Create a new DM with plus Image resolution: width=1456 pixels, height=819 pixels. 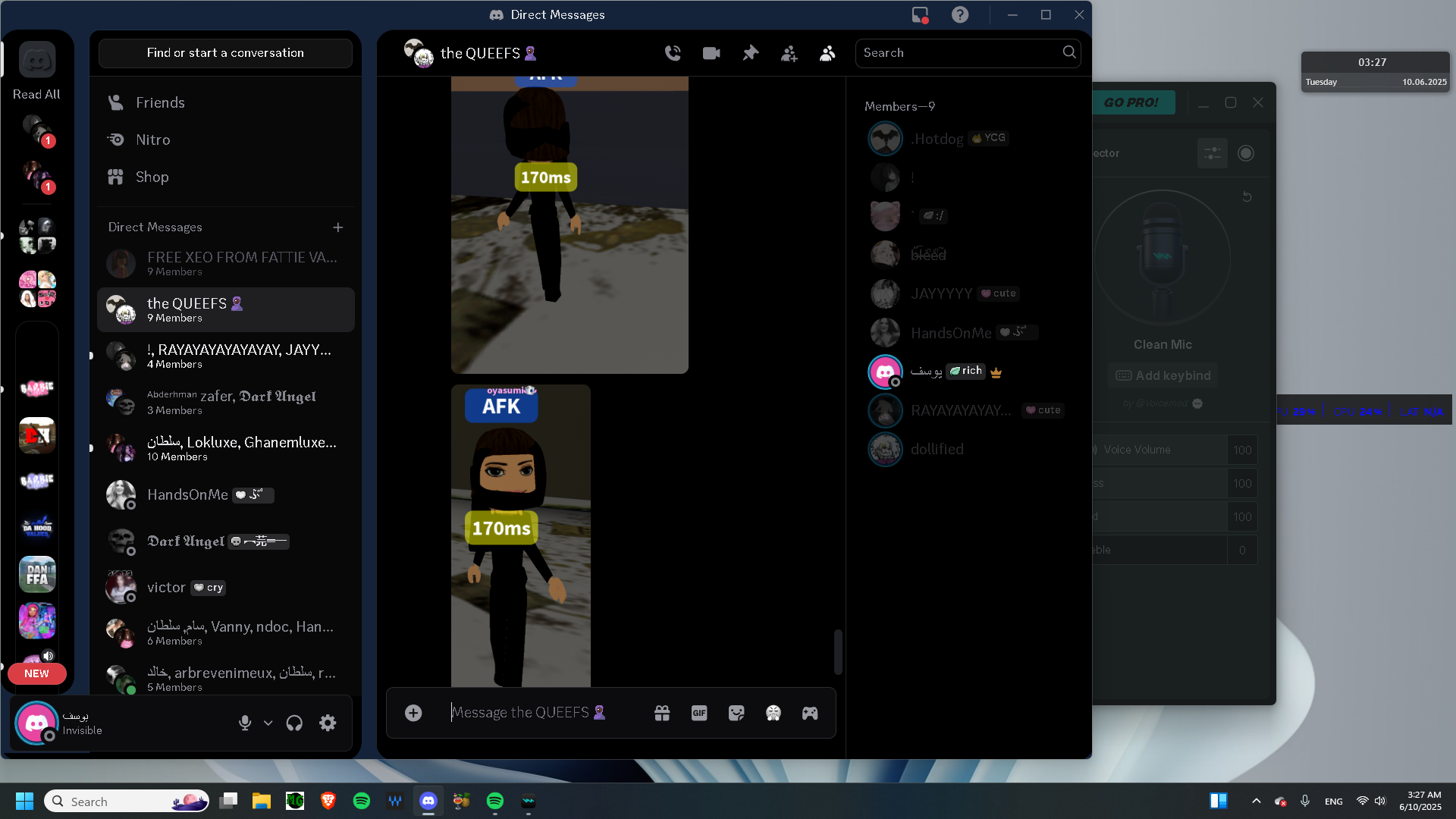coord(338,227)
